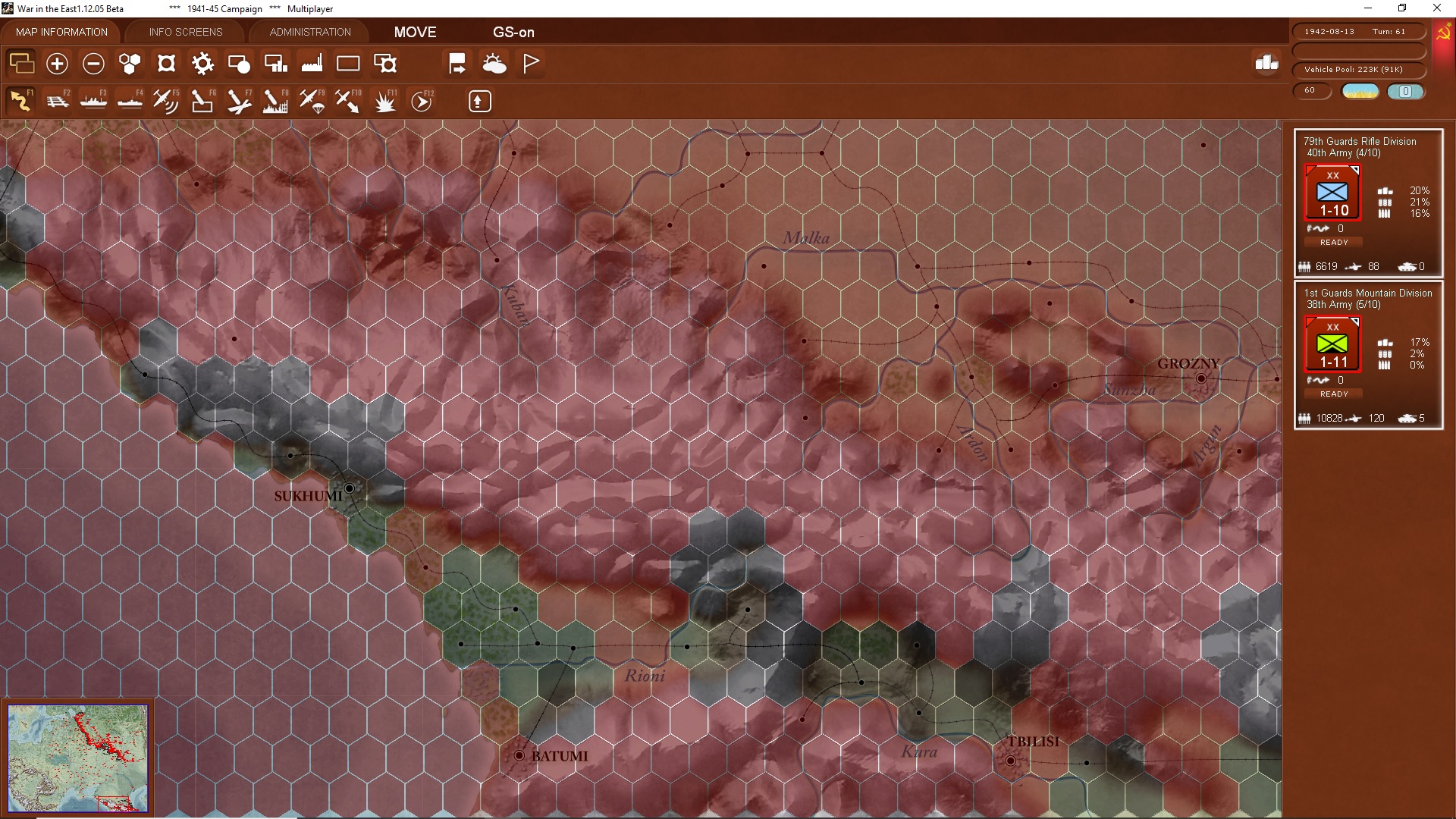Image resolution: width=1456 pixels, height=819 pixels.
Task: Click the READY status under 1st Guards Mountain
Action: tap(1334, 394)
